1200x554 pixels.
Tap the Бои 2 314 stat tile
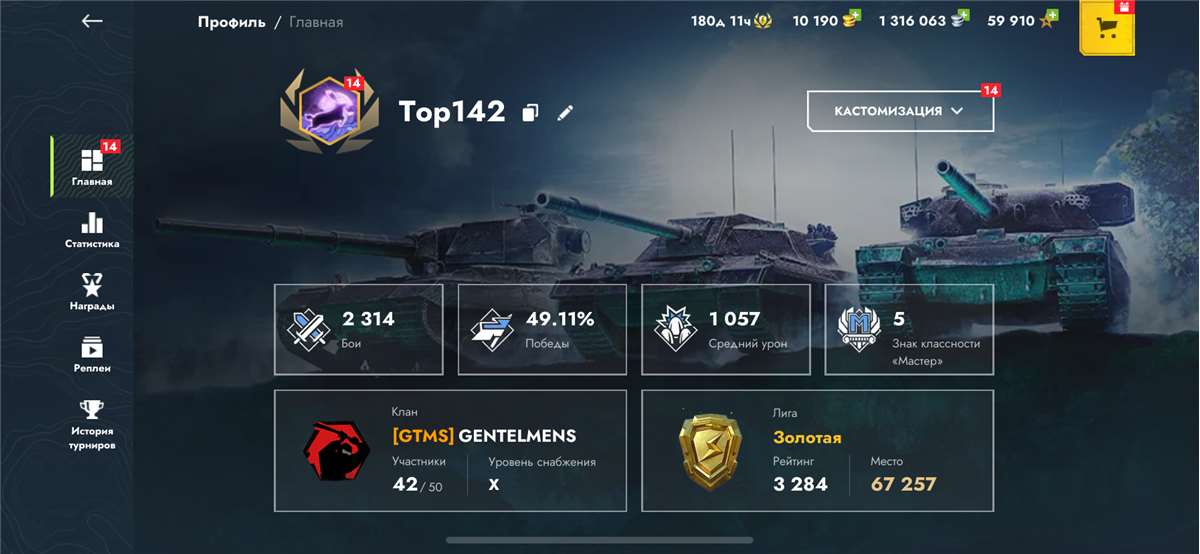point(358,329)
